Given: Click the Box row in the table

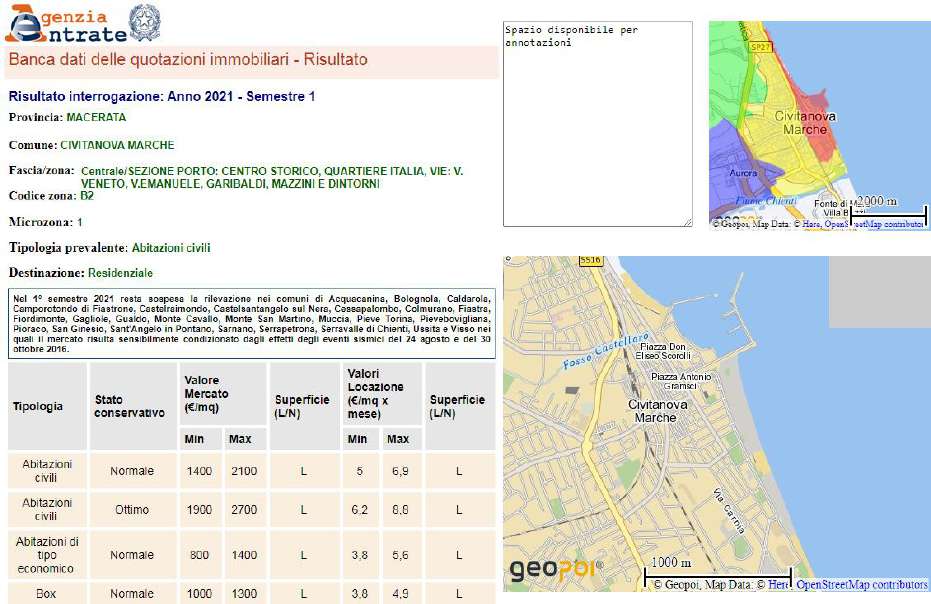Looking at the screenshot, I should 48,593.
